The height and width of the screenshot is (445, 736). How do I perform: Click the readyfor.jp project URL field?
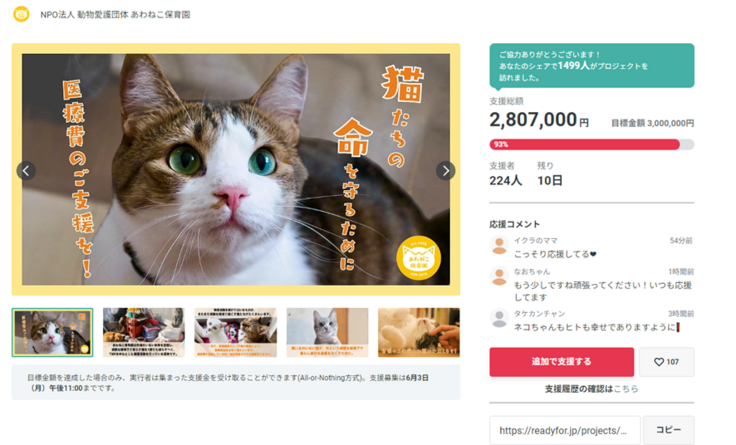tap(565, 430)
